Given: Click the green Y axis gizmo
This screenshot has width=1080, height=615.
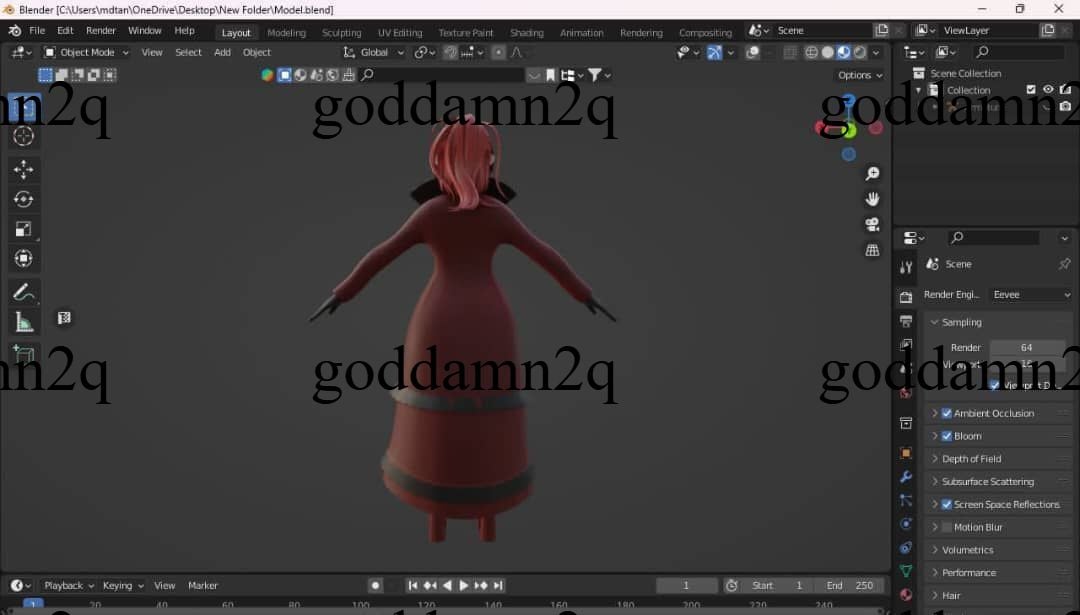Looking at the screenshot, I should [x=849, y=130].
